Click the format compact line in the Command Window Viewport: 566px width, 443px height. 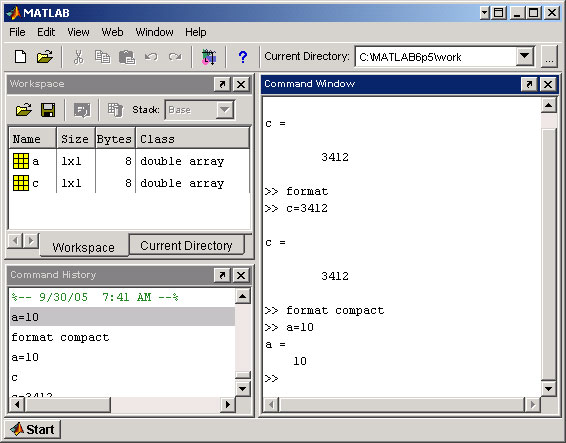click(325, 310)
